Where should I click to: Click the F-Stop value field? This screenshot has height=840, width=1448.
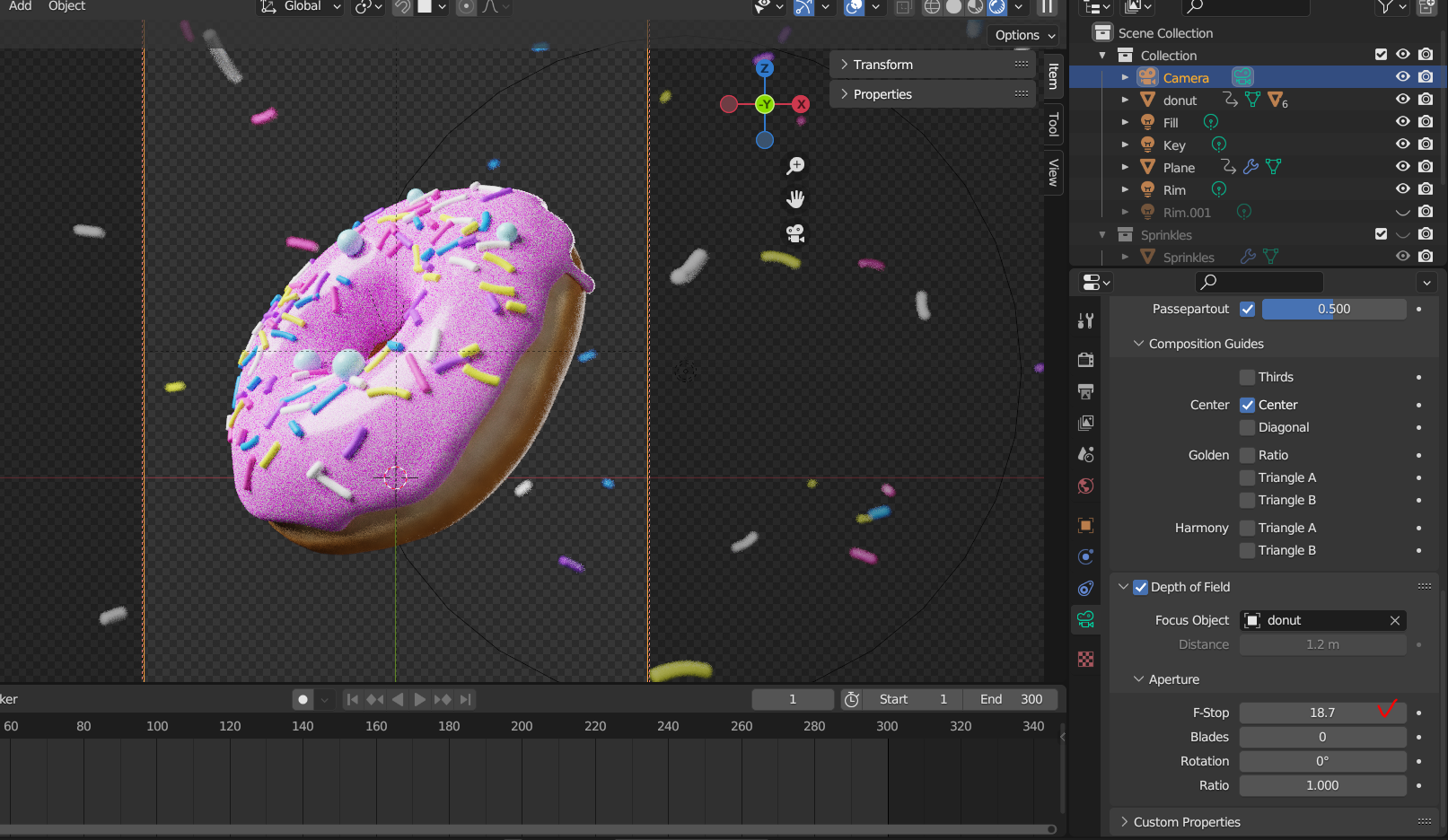pyautogui.click(x=1322, y=713)
